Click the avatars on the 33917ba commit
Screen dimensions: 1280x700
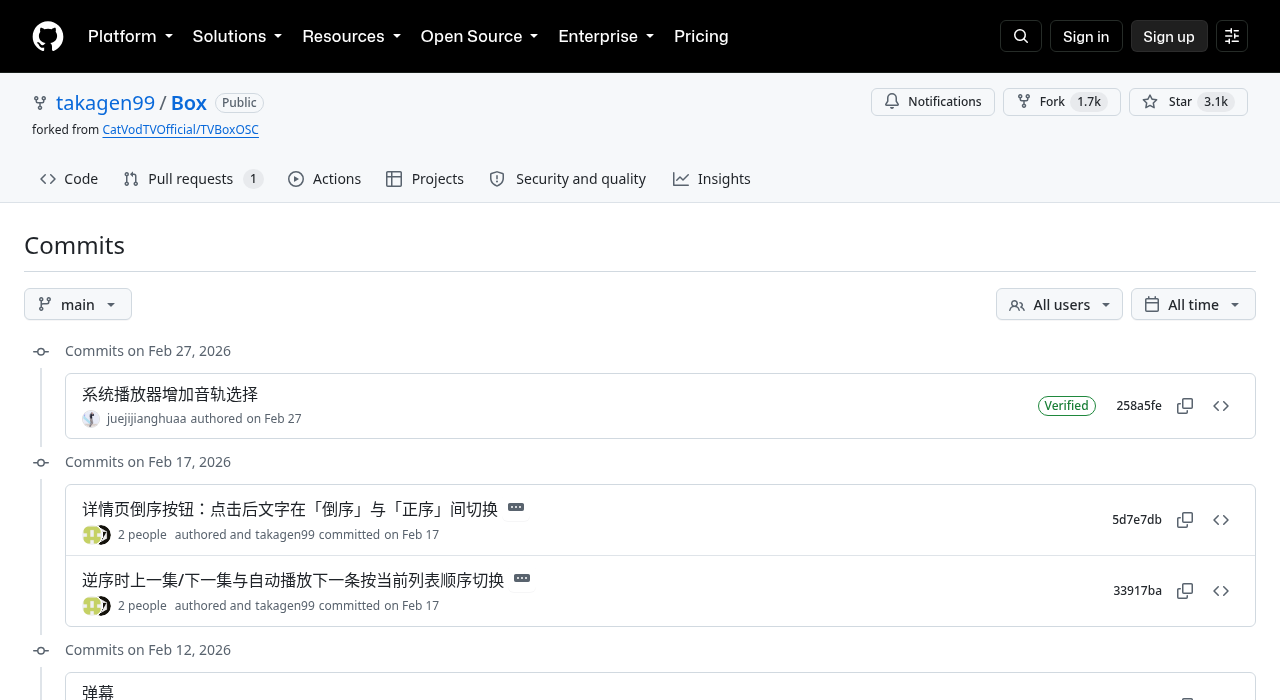[x=96, y=606]
